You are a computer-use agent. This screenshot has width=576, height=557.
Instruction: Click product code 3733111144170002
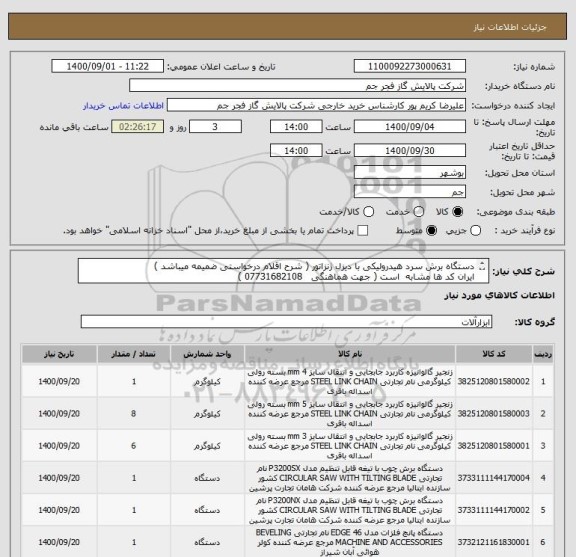click(x=494, y=510)
